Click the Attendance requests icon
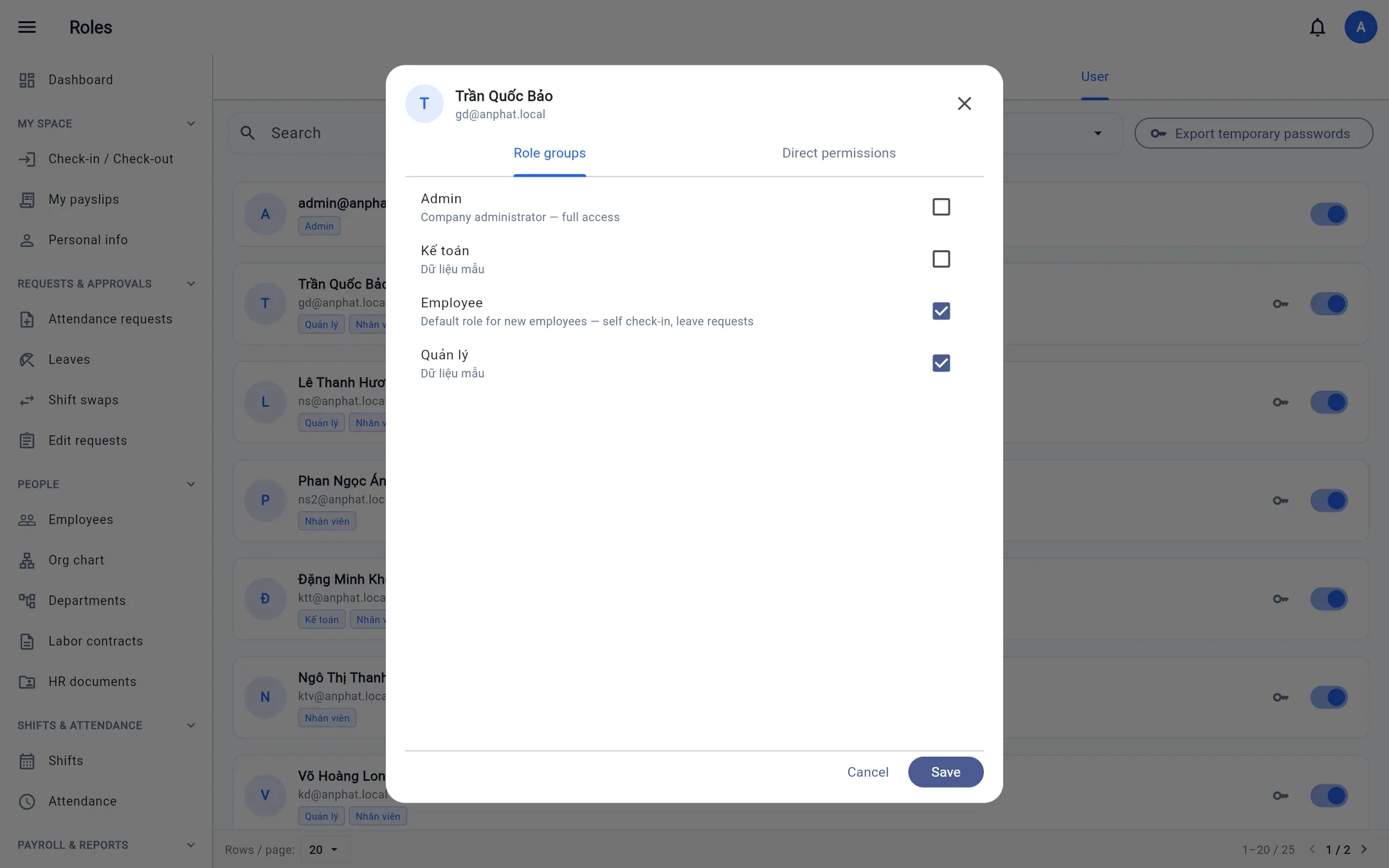The image size is (1389, 868). click(x=27, y=319)
